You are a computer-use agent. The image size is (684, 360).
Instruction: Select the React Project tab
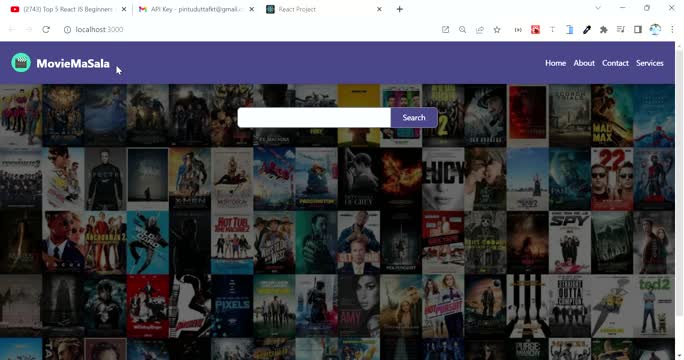point(324,9)
